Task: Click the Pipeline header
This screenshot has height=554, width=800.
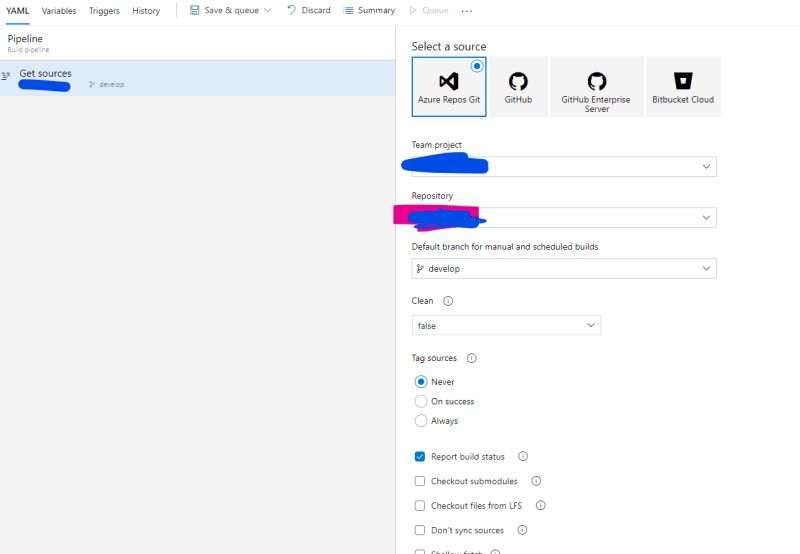Action: click(25, 39)
